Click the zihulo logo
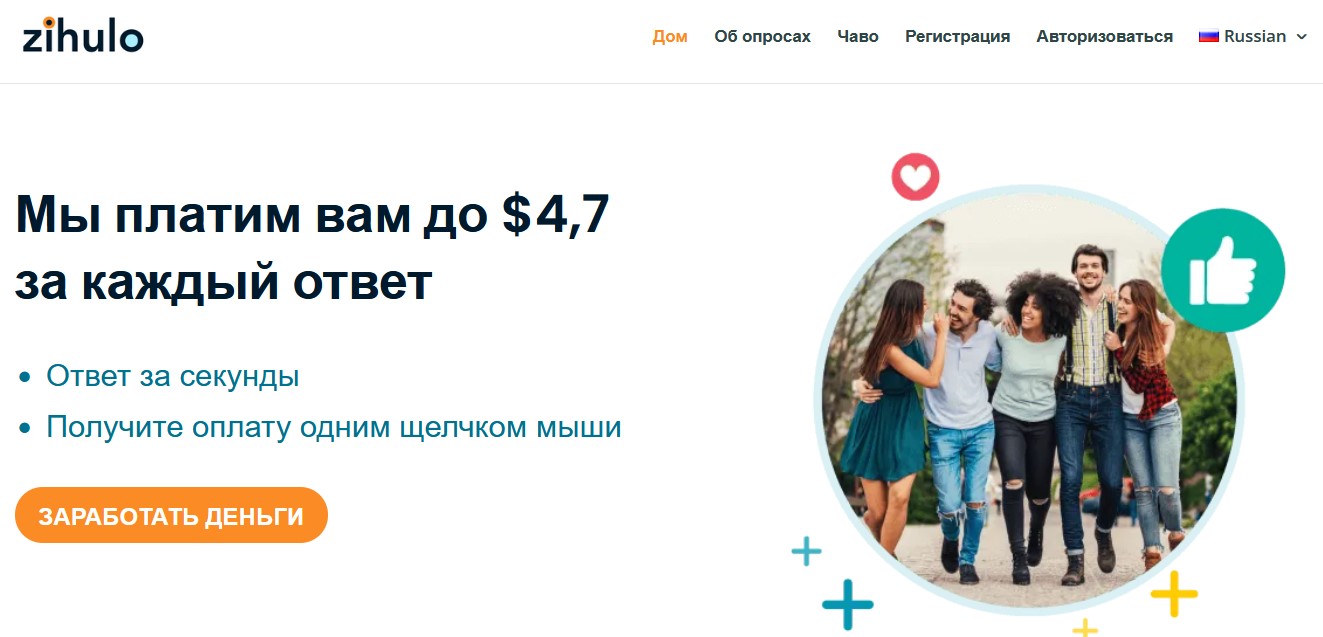 (x=83, y=36)
